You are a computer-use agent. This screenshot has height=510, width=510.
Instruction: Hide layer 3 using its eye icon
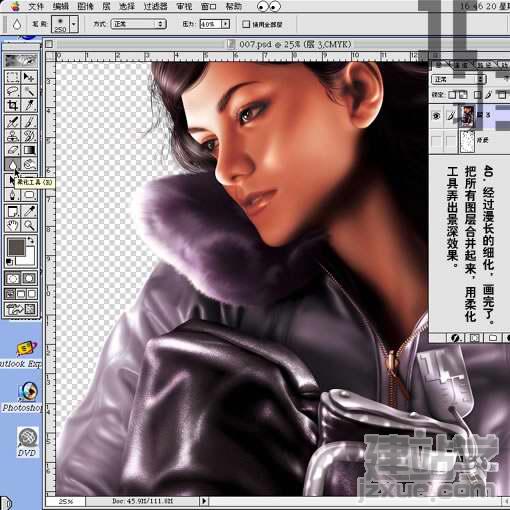[436, 116]
